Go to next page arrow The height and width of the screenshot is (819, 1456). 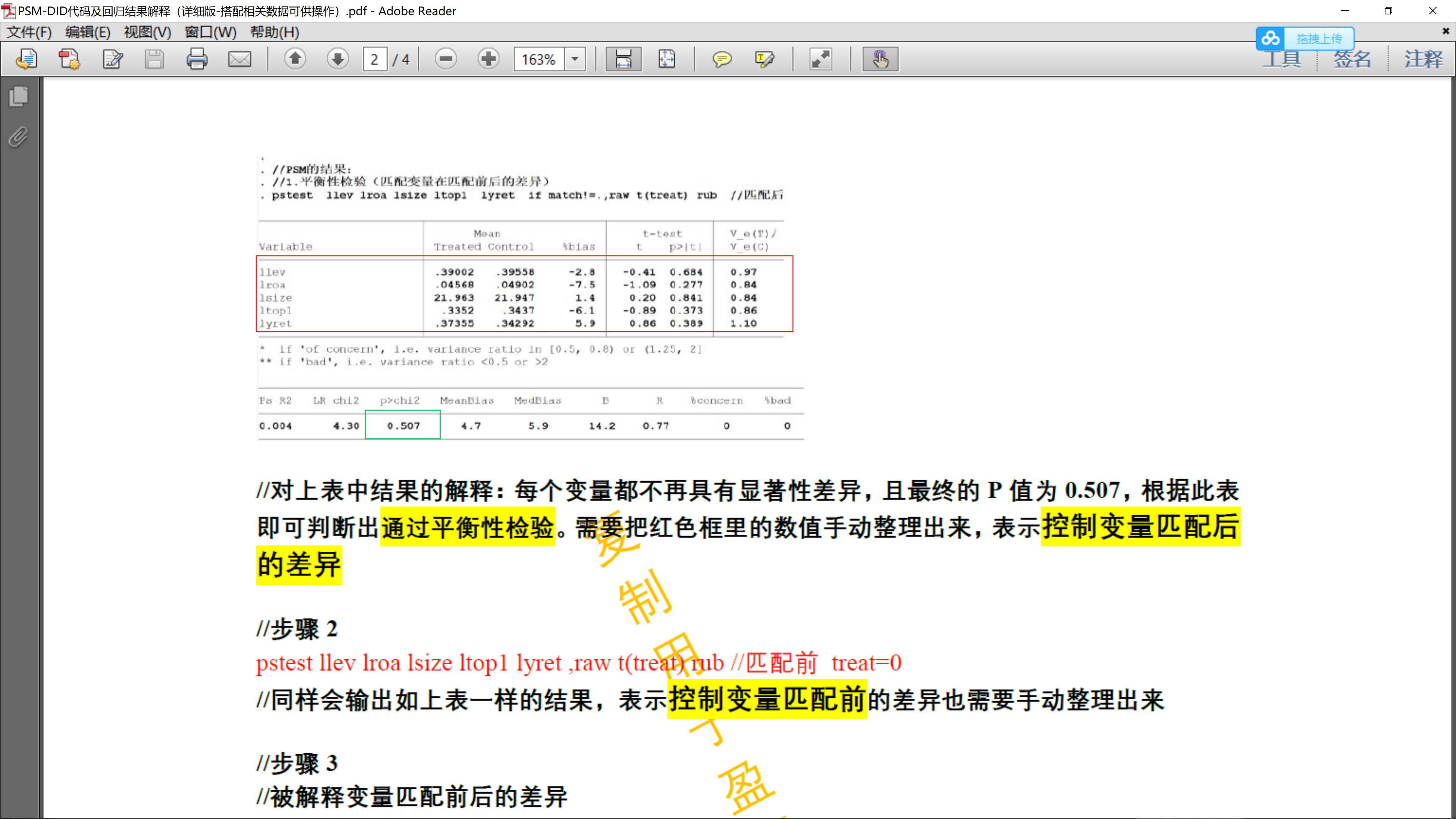tap(337, 59)
